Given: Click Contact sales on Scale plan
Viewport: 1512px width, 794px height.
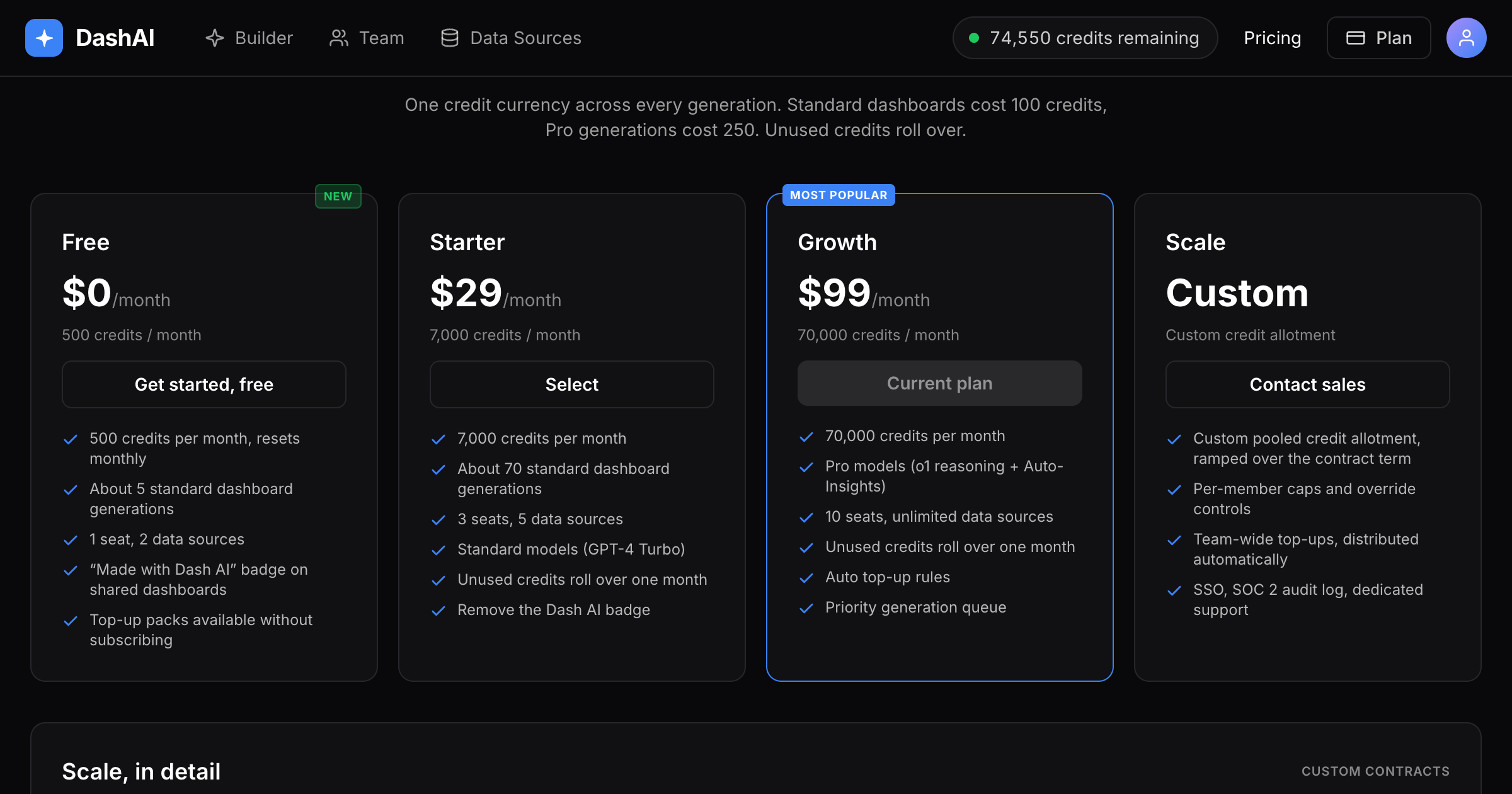Looking at the screenshot, I should [1308, 384].
